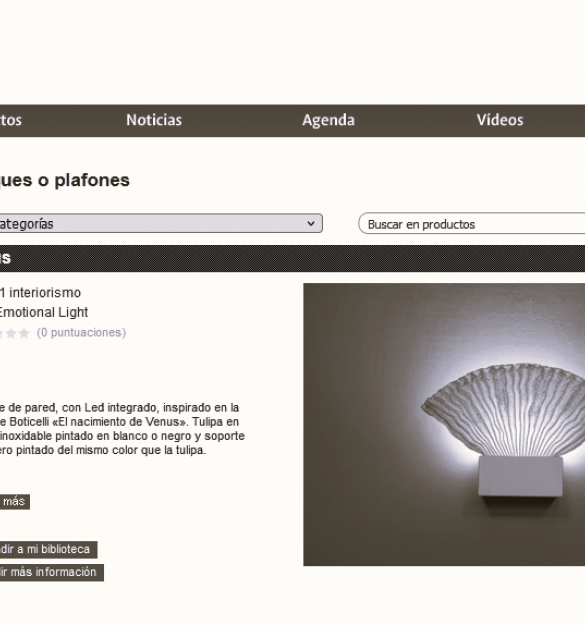The width and height of the screenshot is (585, 625).
Task: Click description line mentioning El nacimiento de Venus
Action: tap(120, 422)
